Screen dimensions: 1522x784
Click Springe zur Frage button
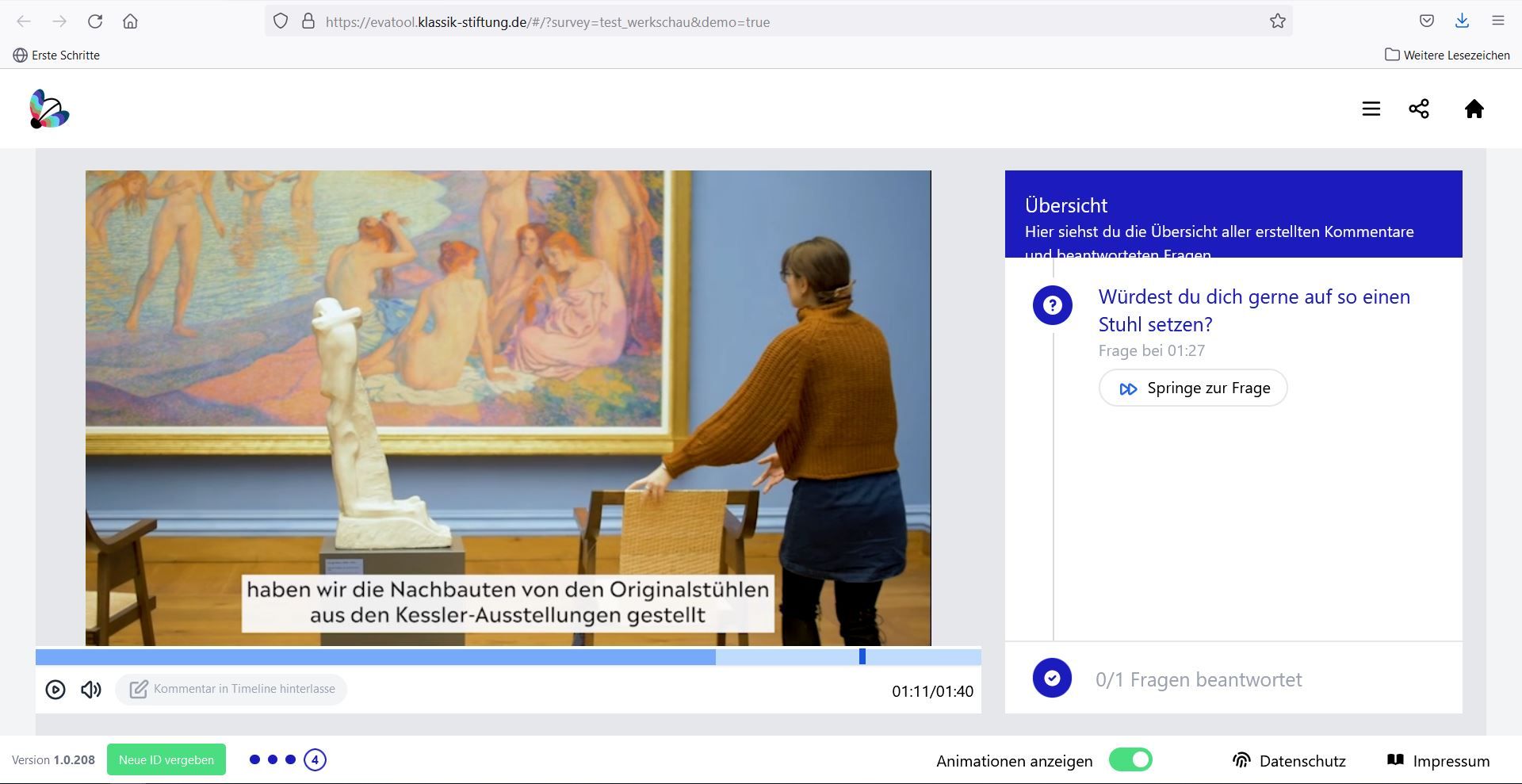tap(1193, 388)
